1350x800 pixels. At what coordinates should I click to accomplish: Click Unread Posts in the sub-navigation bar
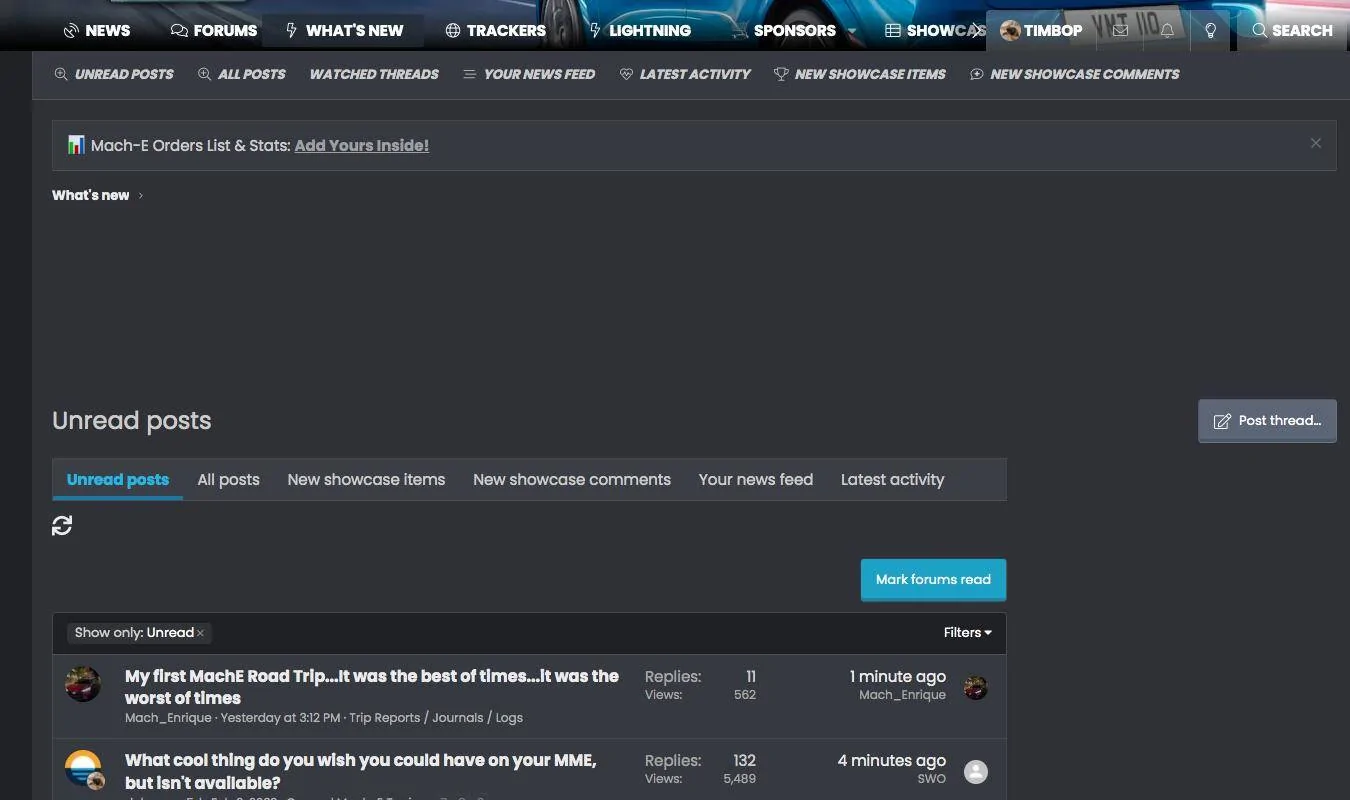(x=114, y=74)
